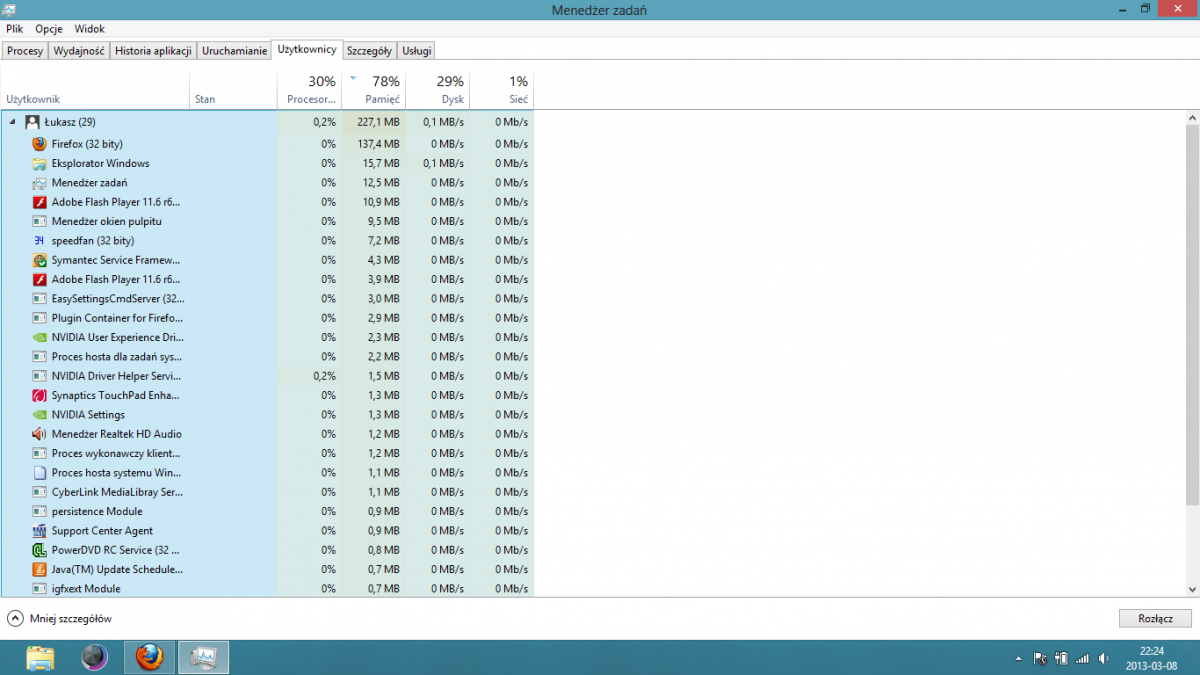1200x675 pixels.
Task: Click the Eksplorator Windows folder icon
Action: [39, 163]
